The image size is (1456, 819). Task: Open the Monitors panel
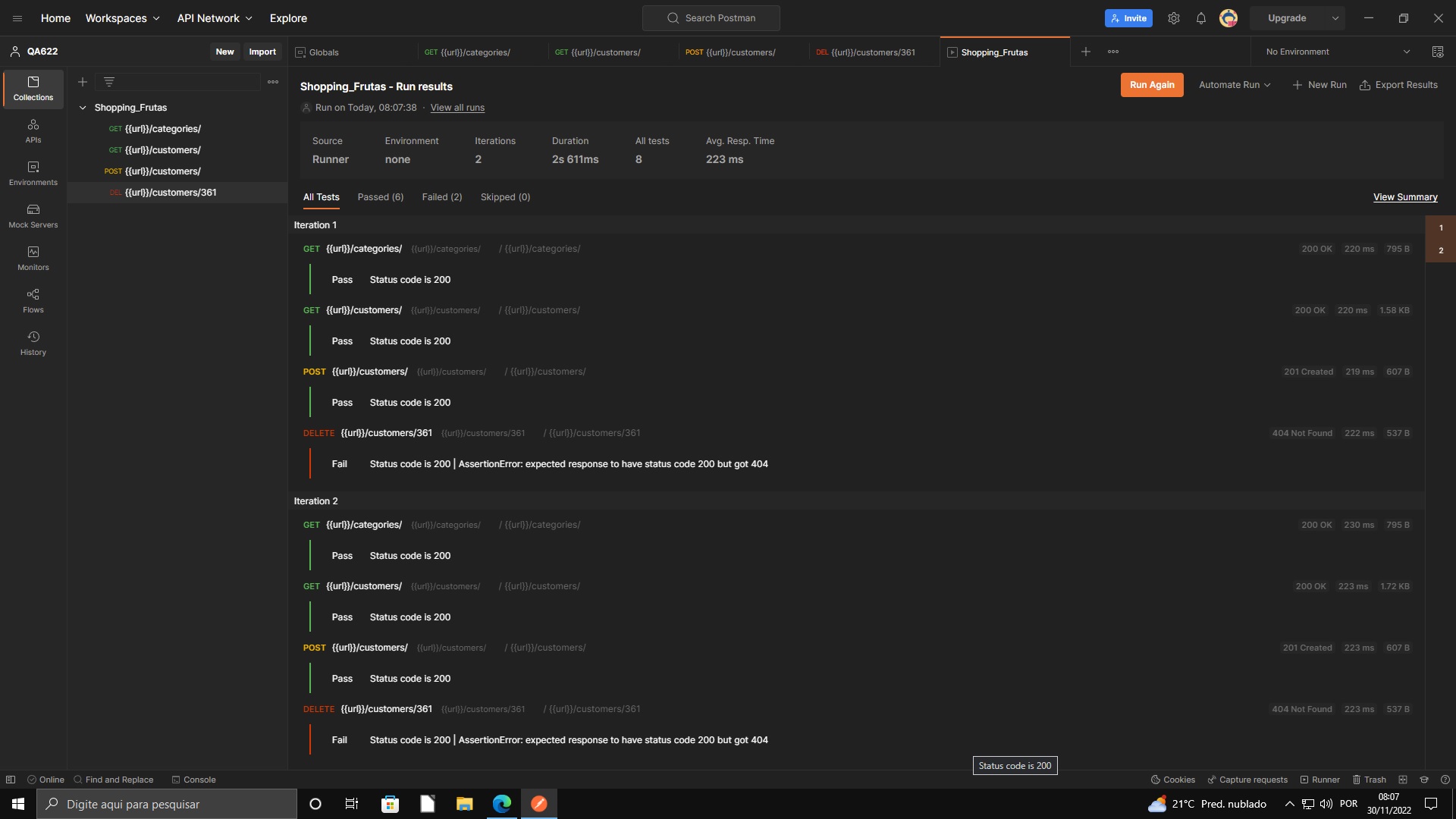click(x=33, y=258)
